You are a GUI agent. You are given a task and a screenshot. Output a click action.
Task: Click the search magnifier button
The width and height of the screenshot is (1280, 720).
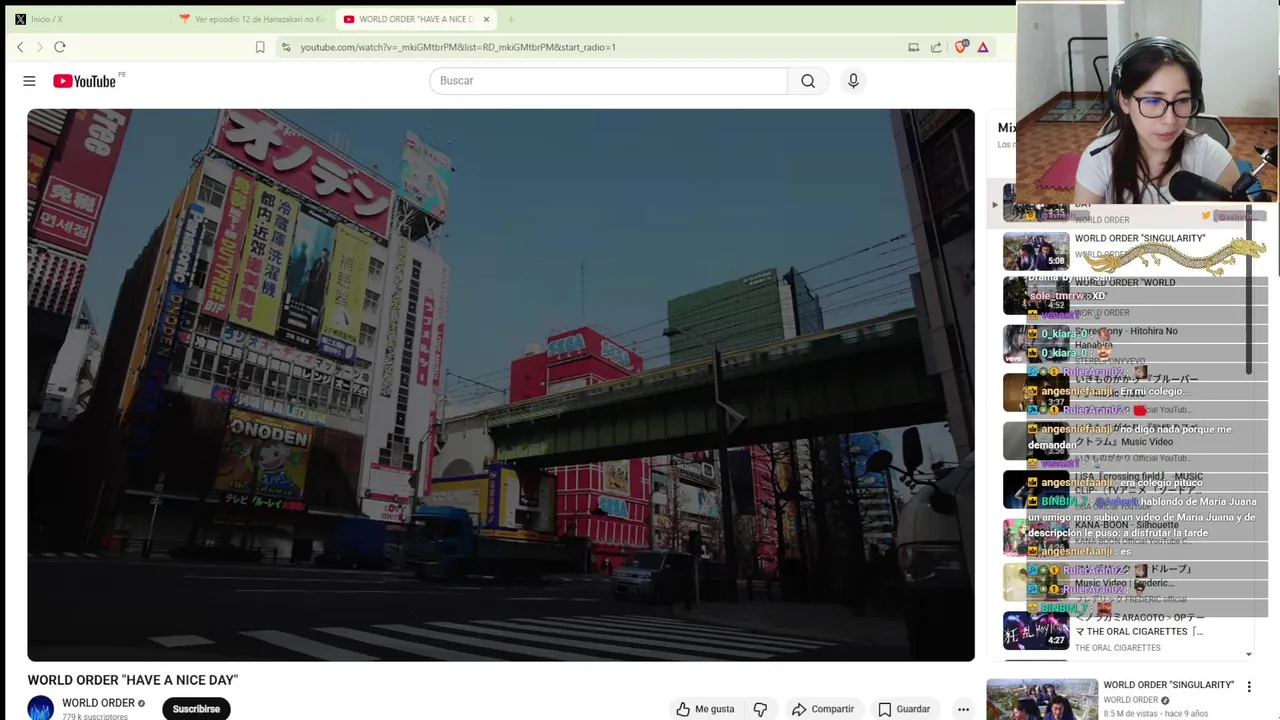click(x=808, y=81)
